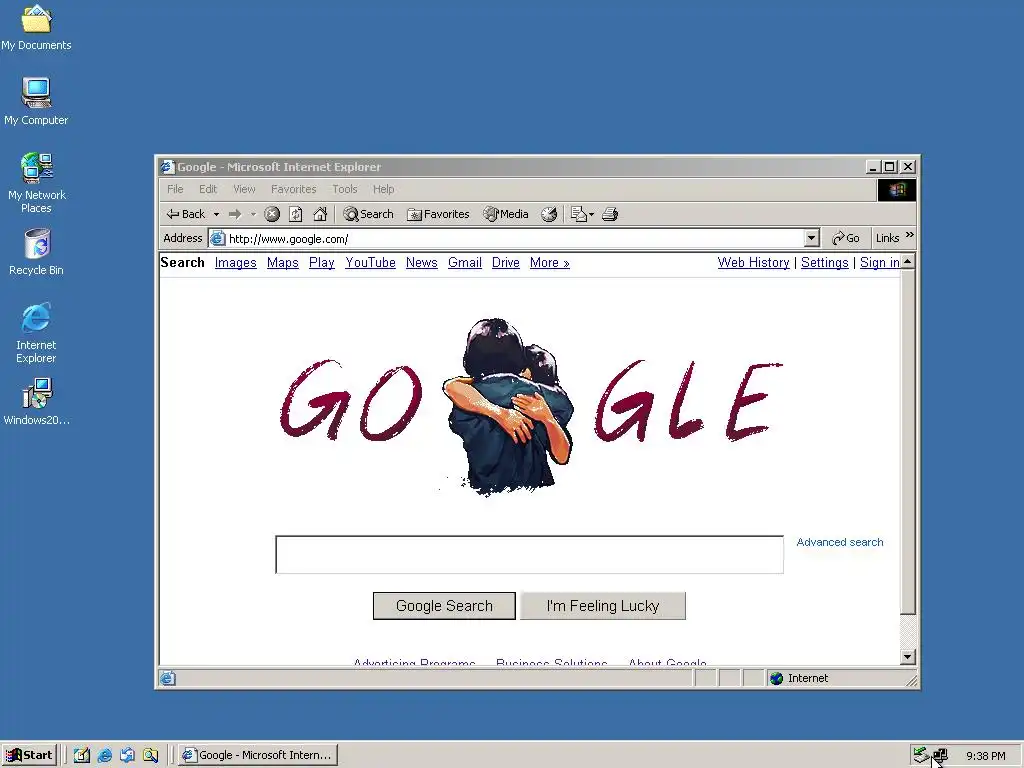Click the vertical scrollbar thumb
1024x768 pixels.
point(908,442)
